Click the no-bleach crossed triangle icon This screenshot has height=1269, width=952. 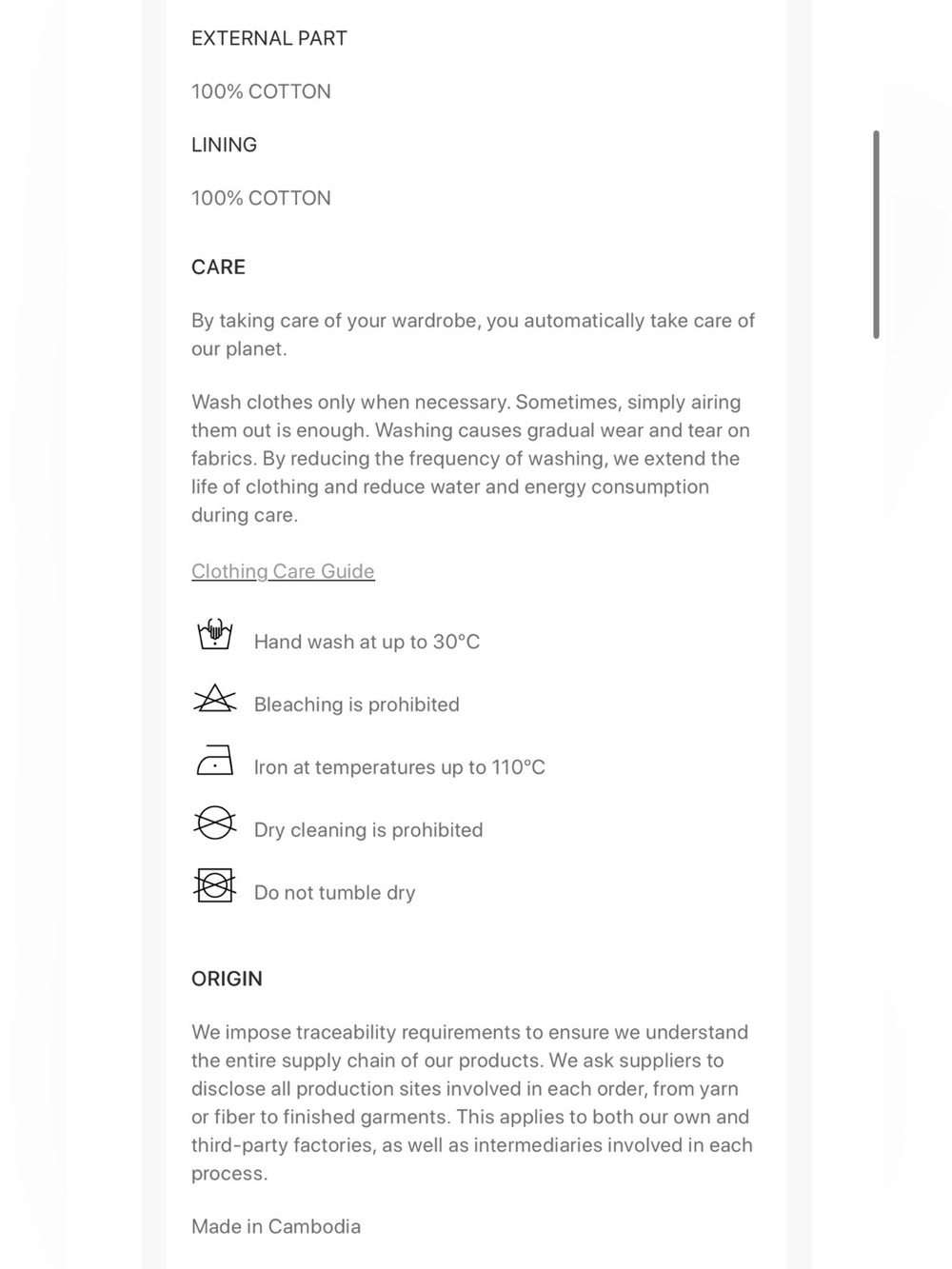pyautogui.click(x=215, y=699)
